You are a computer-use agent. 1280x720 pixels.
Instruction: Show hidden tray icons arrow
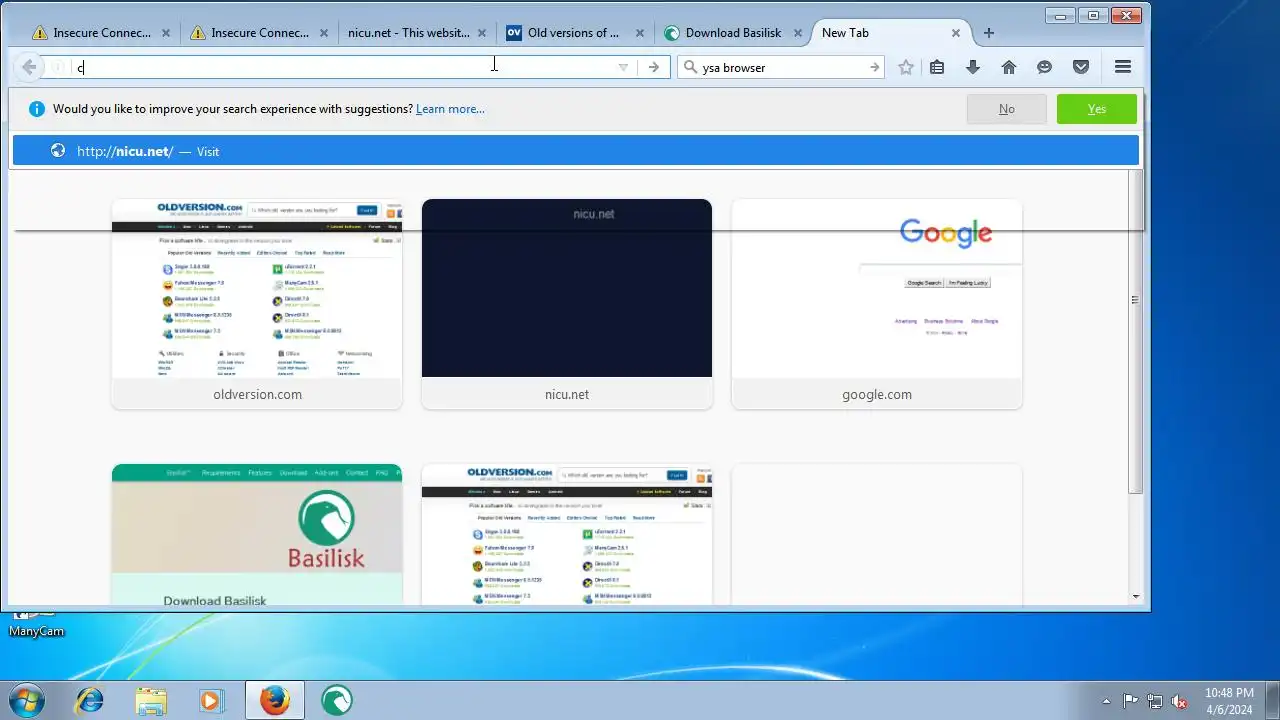coord(1106,701)
